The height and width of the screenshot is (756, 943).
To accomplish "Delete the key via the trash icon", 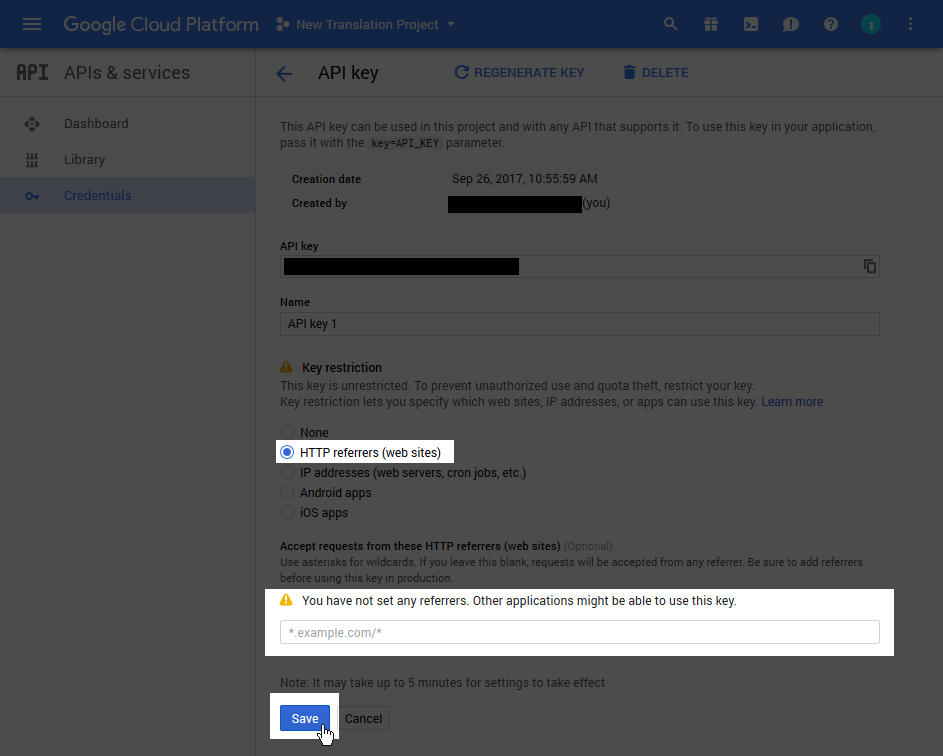I will [628, 72].
